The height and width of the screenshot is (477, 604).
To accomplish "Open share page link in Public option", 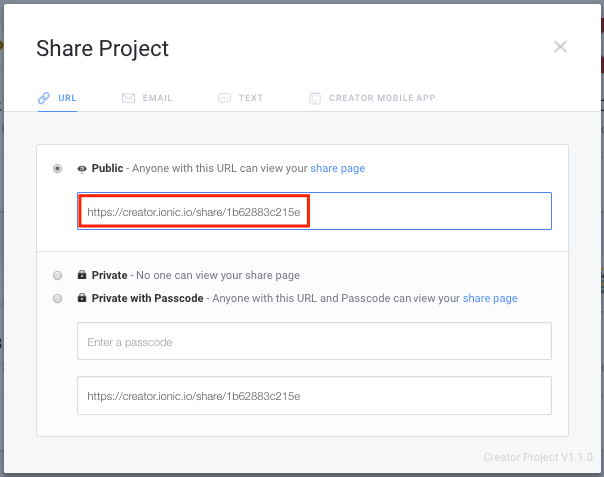I will tap(338, 168).
